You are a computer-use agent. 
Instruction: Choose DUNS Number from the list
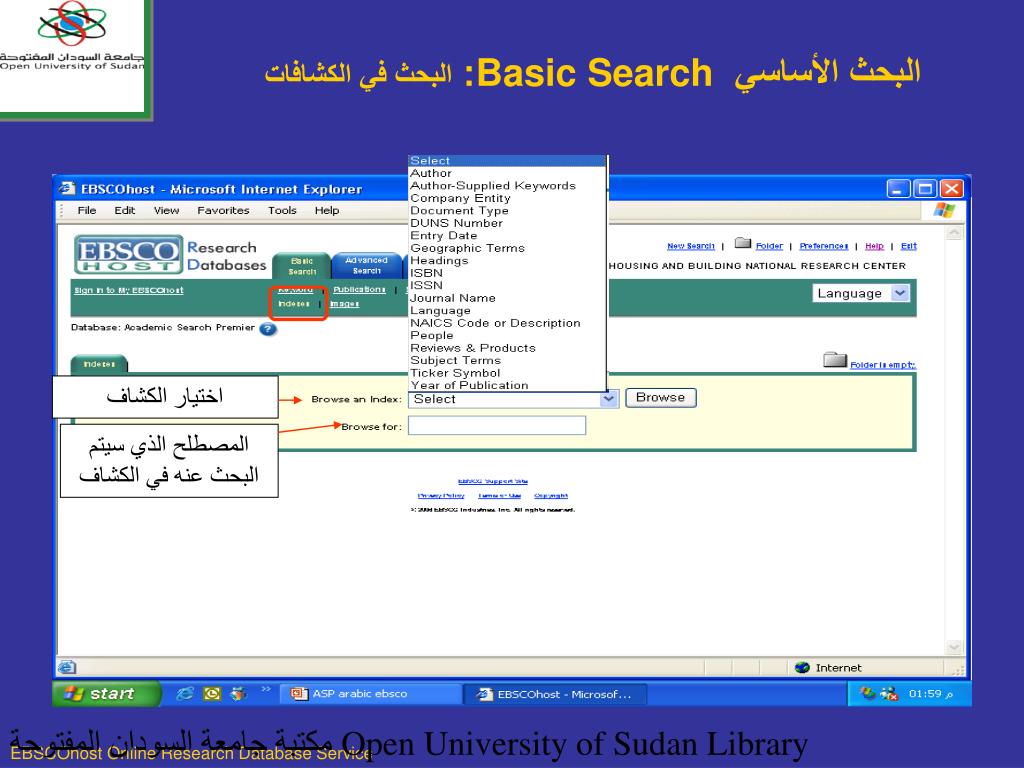[x=507, y=223]
